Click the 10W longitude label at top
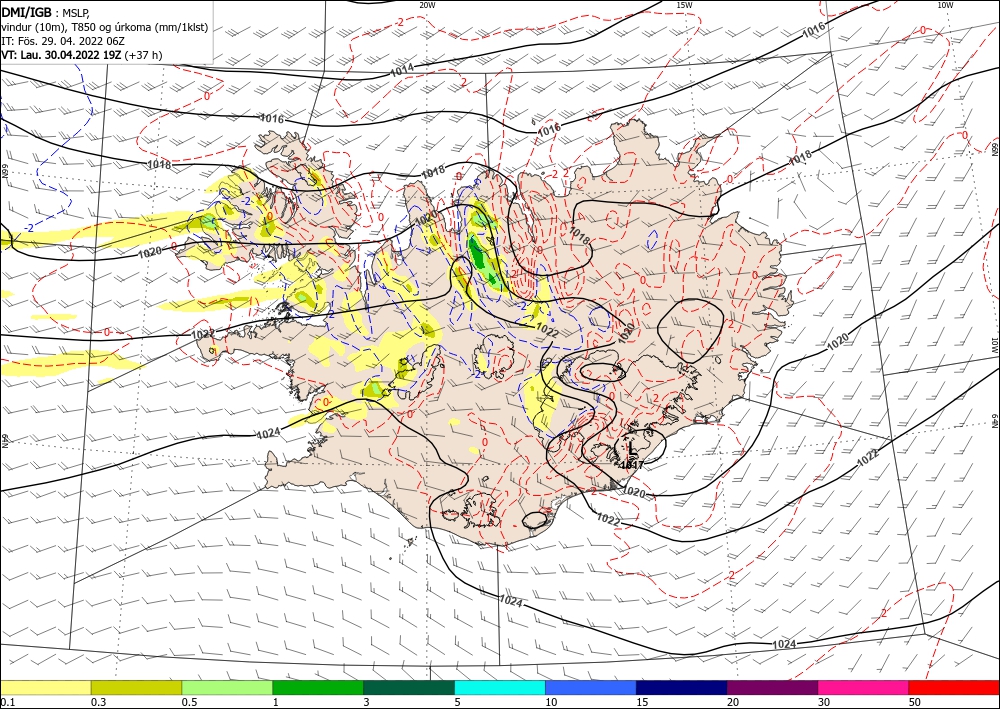Viewport: 1000px width, 709px height. tap(945, 5)
